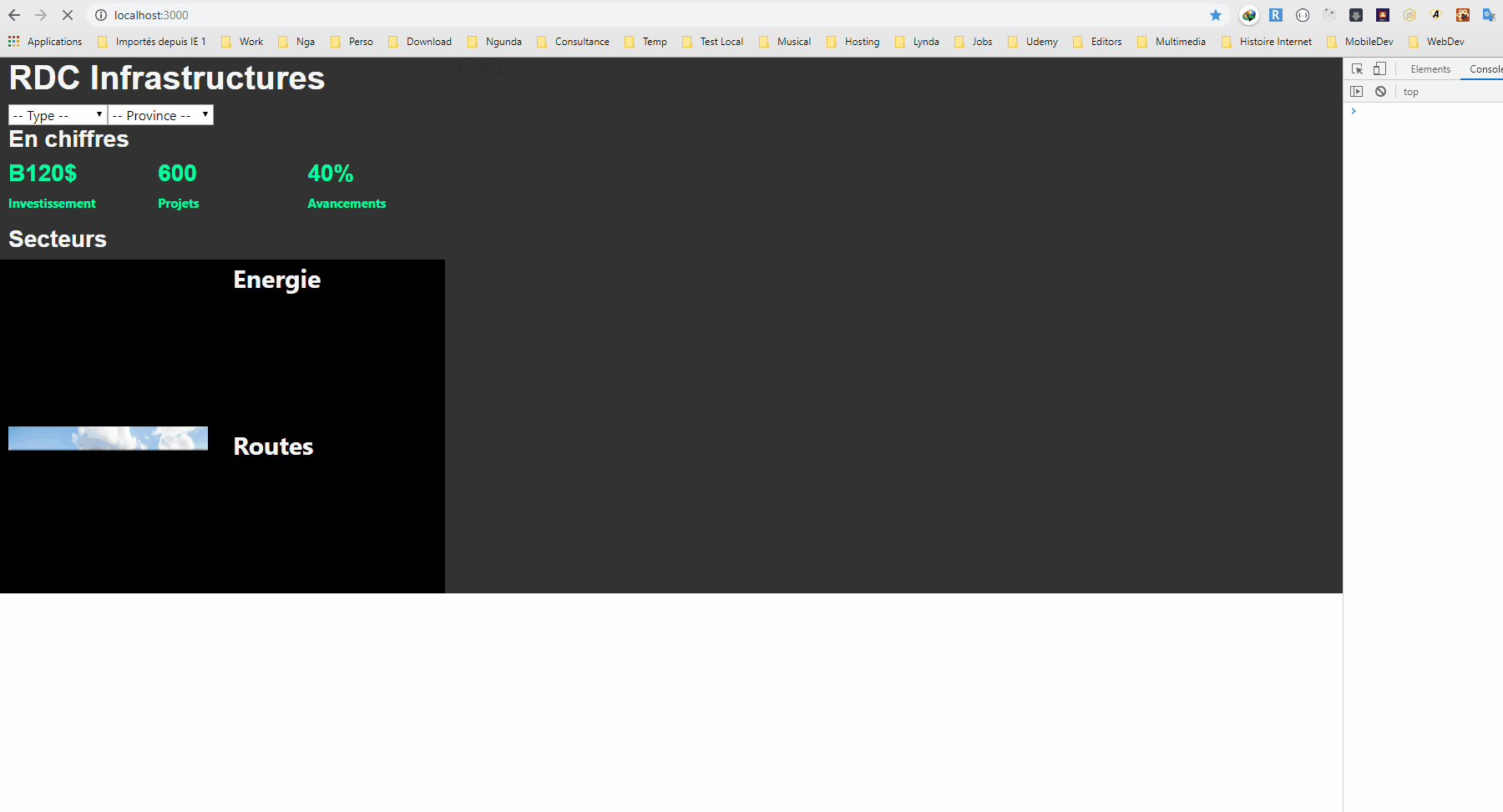Click the 600 projects figure

click(177, 174)
